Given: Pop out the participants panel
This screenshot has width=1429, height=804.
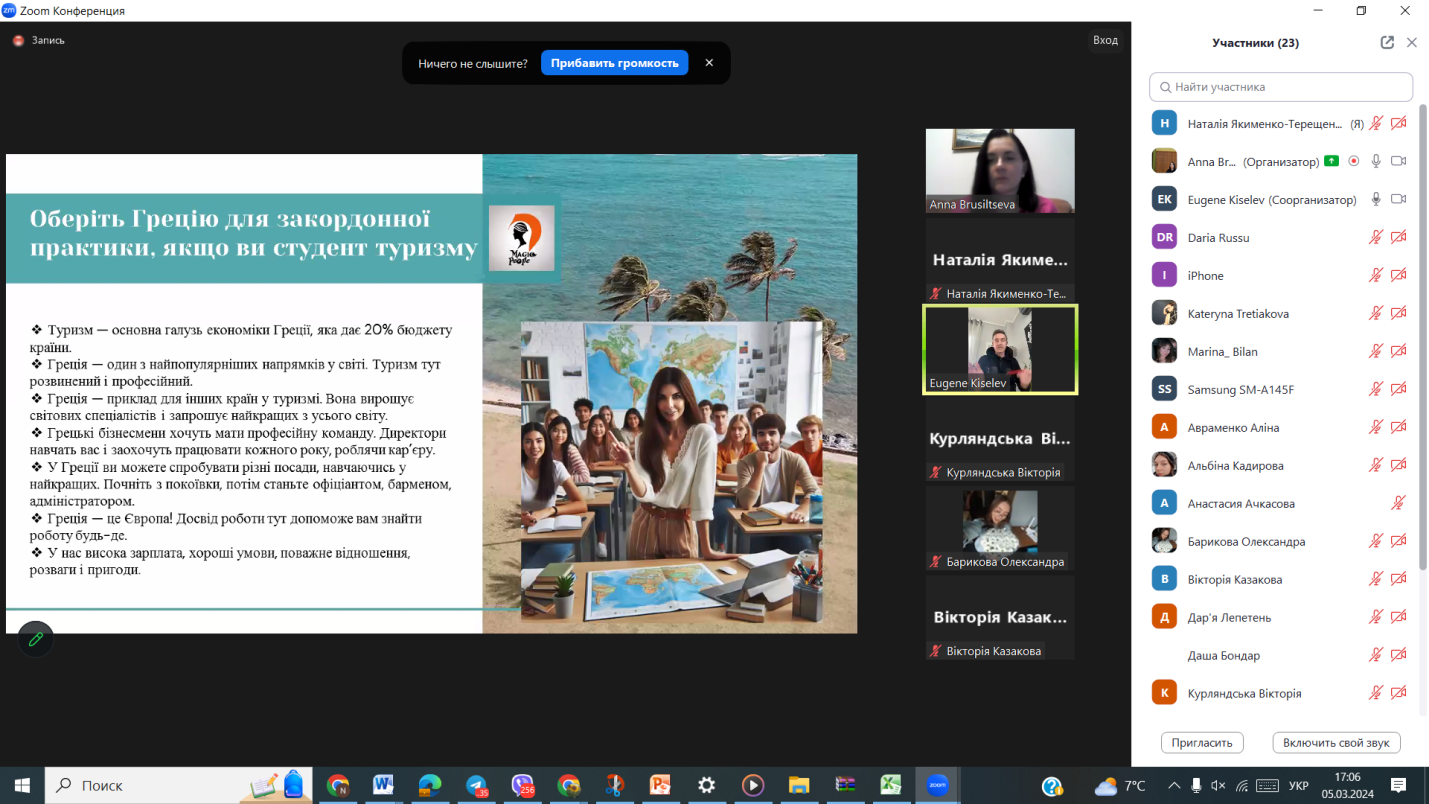Looking at the screenshot, I should click(x=1387, y=42).
